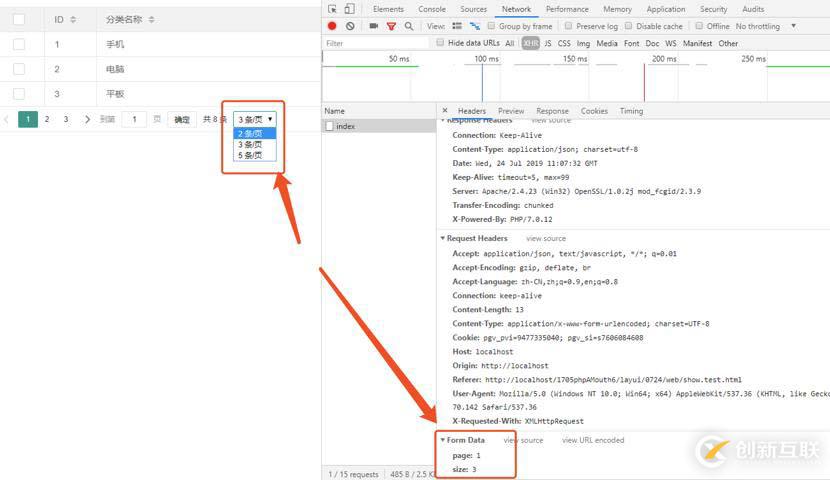Toggle the capture screenshots camera icon
This screenshot has height=480, width=830.
coord(373,26)
